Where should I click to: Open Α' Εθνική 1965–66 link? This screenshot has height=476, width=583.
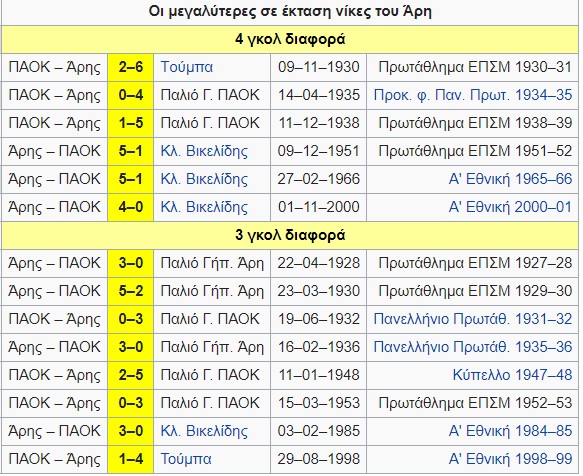[510, 179]
